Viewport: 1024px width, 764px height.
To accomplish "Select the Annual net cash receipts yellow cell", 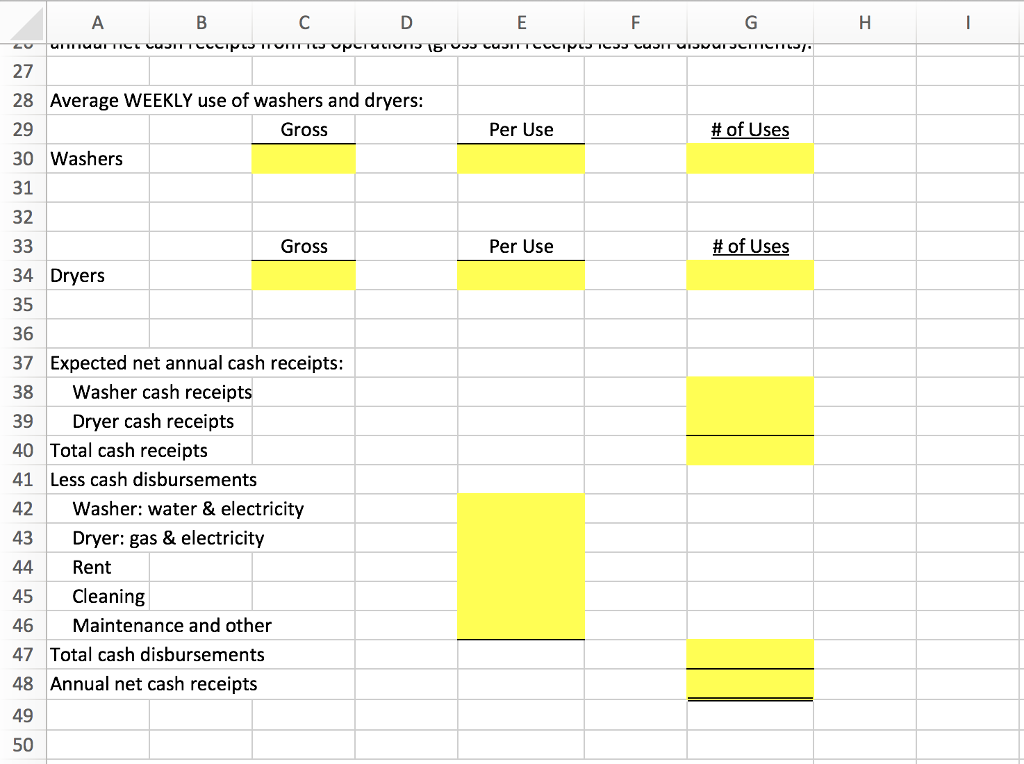I will coord(750,684).
